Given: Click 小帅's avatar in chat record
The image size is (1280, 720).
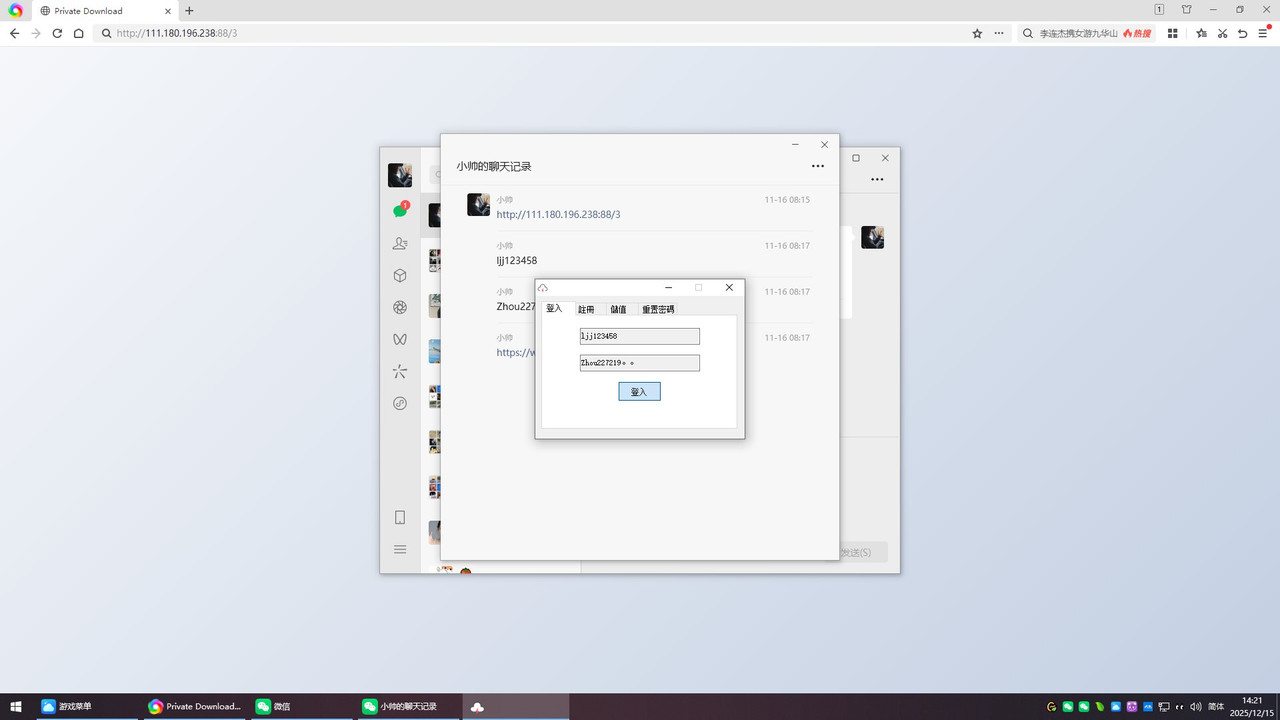Looking at the screenshot, I should point(478,204).
